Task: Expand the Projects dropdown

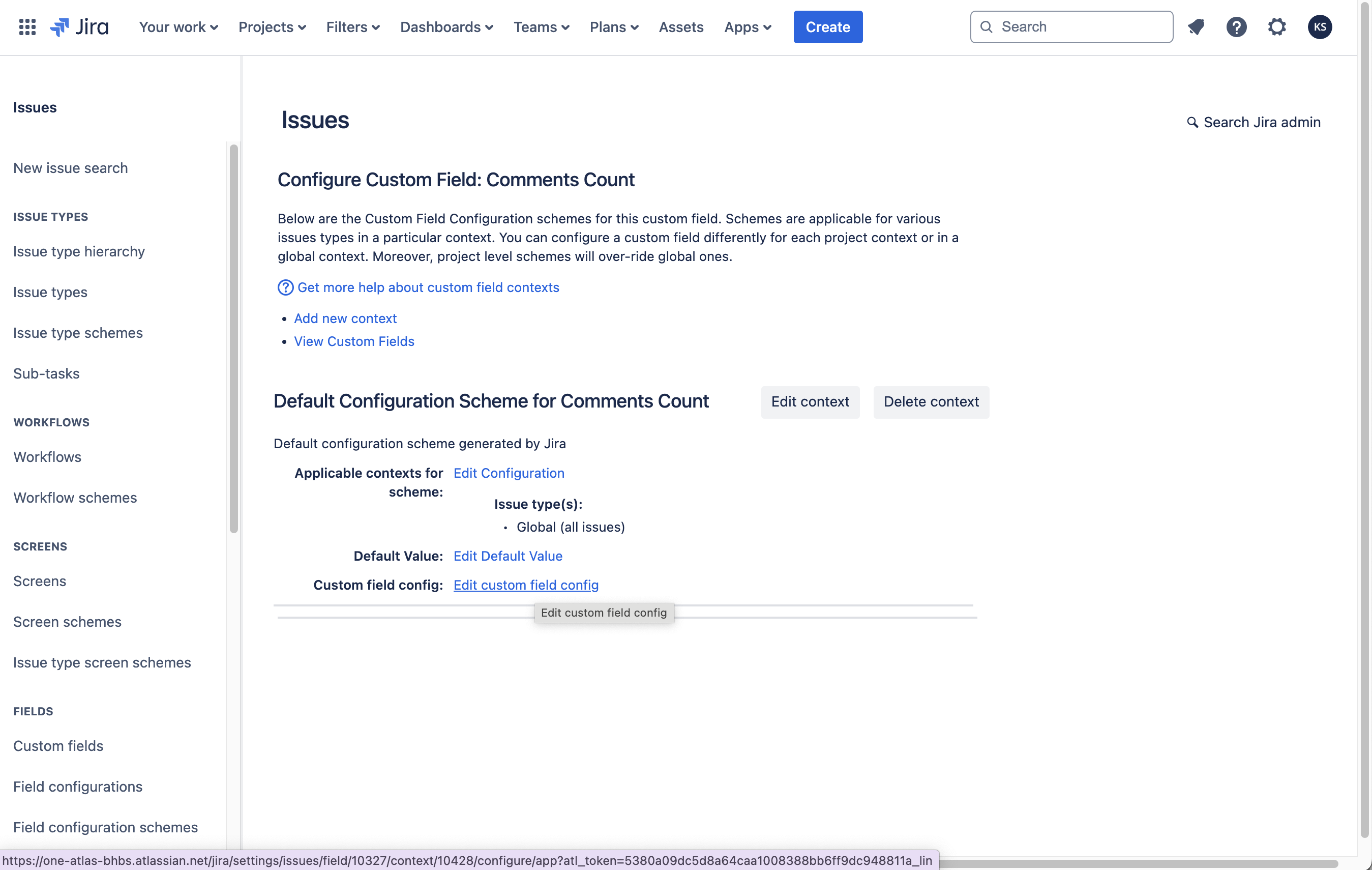Action: point(272,27)
